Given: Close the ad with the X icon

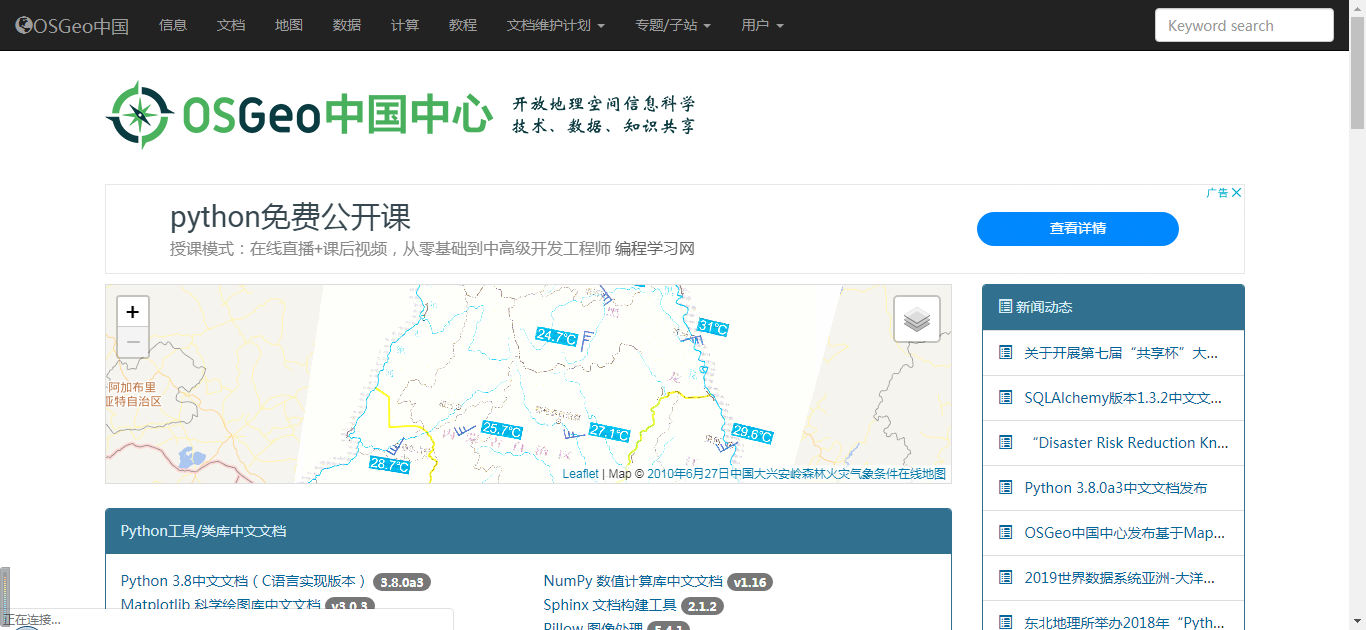Looking at the screenshot, I should click(x=1236, y=193).
